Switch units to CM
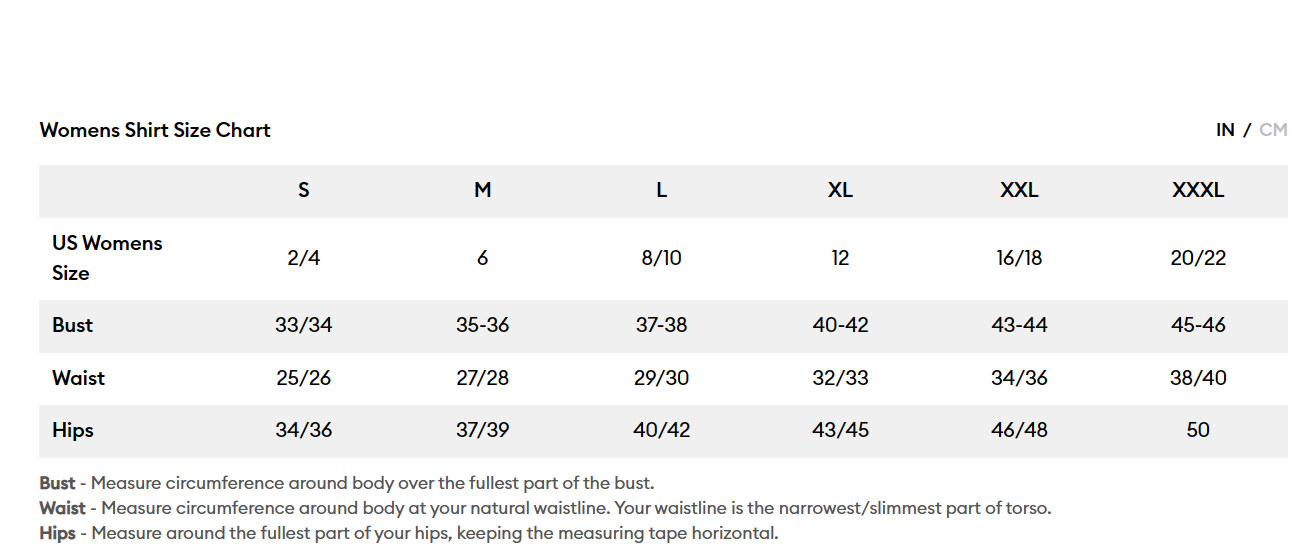Viewport: 1300px width, 545px height. point(1273,130)
